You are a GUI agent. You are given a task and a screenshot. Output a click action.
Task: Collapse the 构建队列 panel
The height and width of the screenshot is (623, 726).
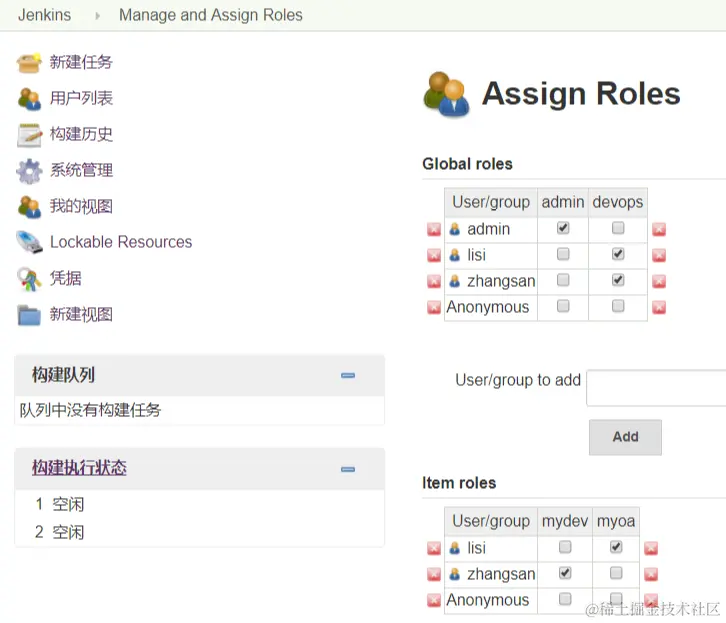348,375
